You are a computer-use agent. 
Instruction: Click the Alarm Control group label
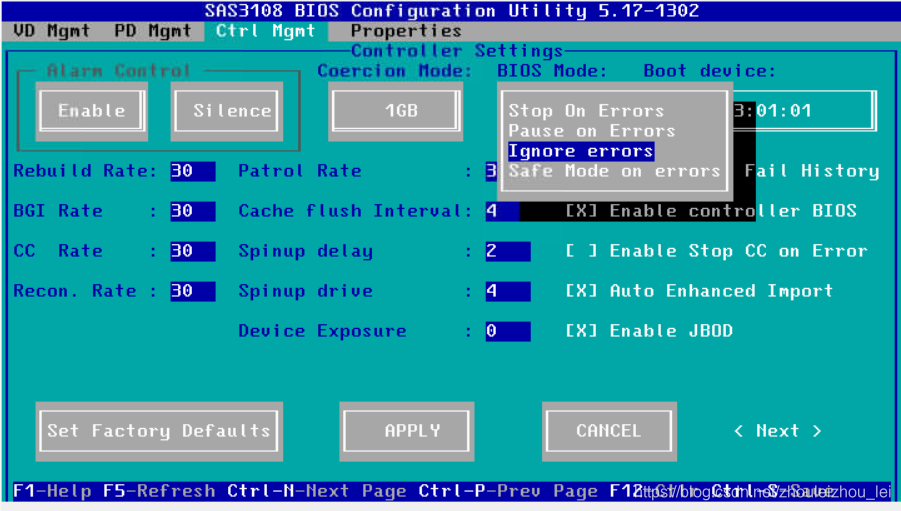pos(118,71)
